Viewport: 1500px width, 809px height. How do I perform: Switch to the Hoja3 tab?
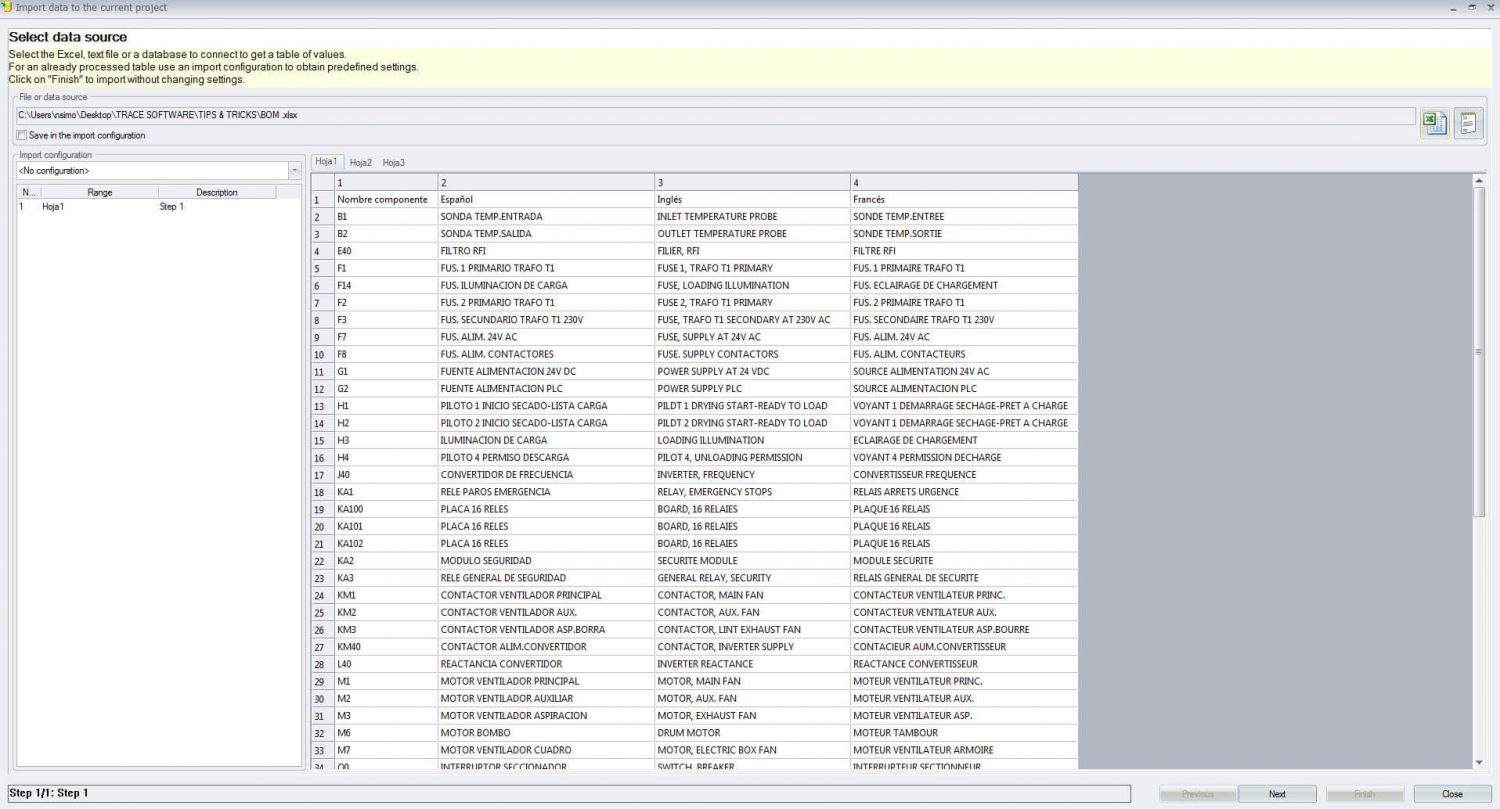click(394, 162)
